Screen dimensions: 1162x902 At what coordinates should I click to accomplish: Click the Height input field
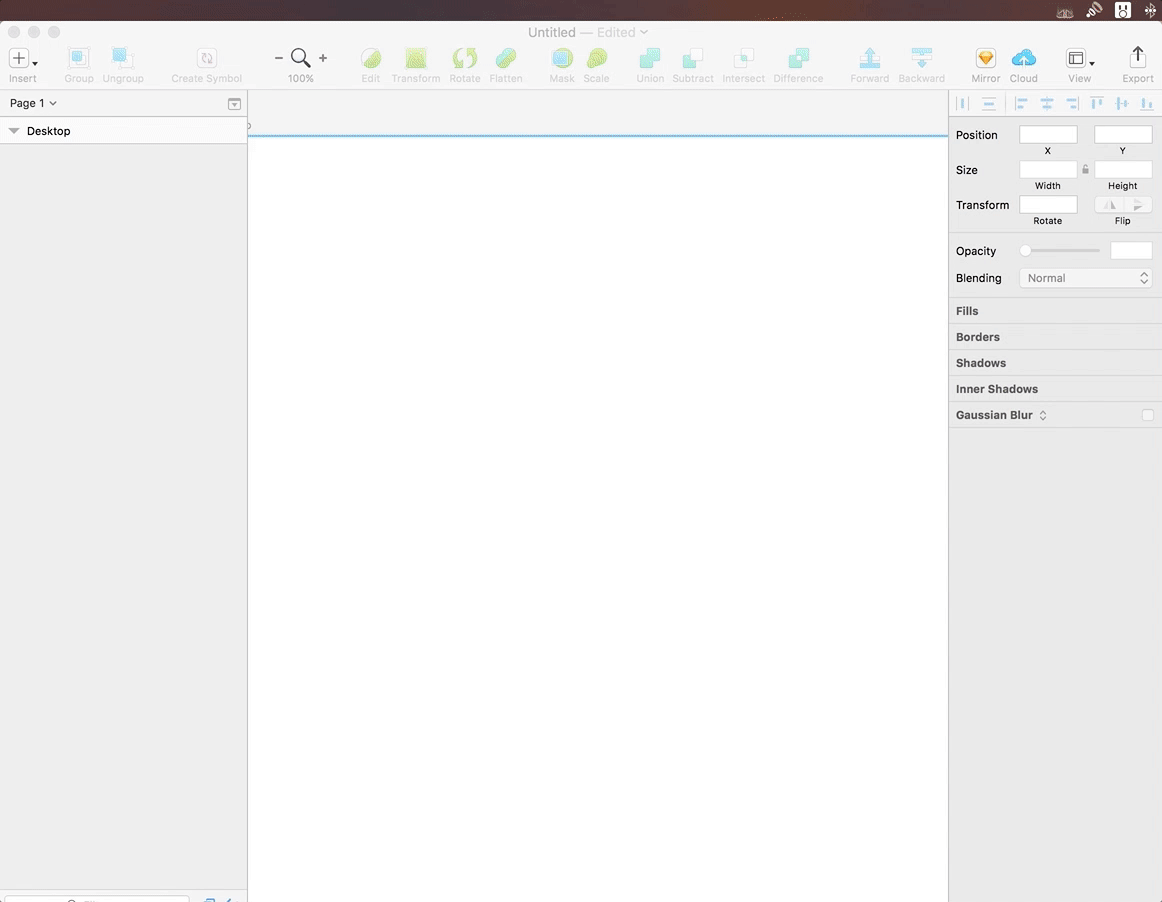pos(1123,169)
